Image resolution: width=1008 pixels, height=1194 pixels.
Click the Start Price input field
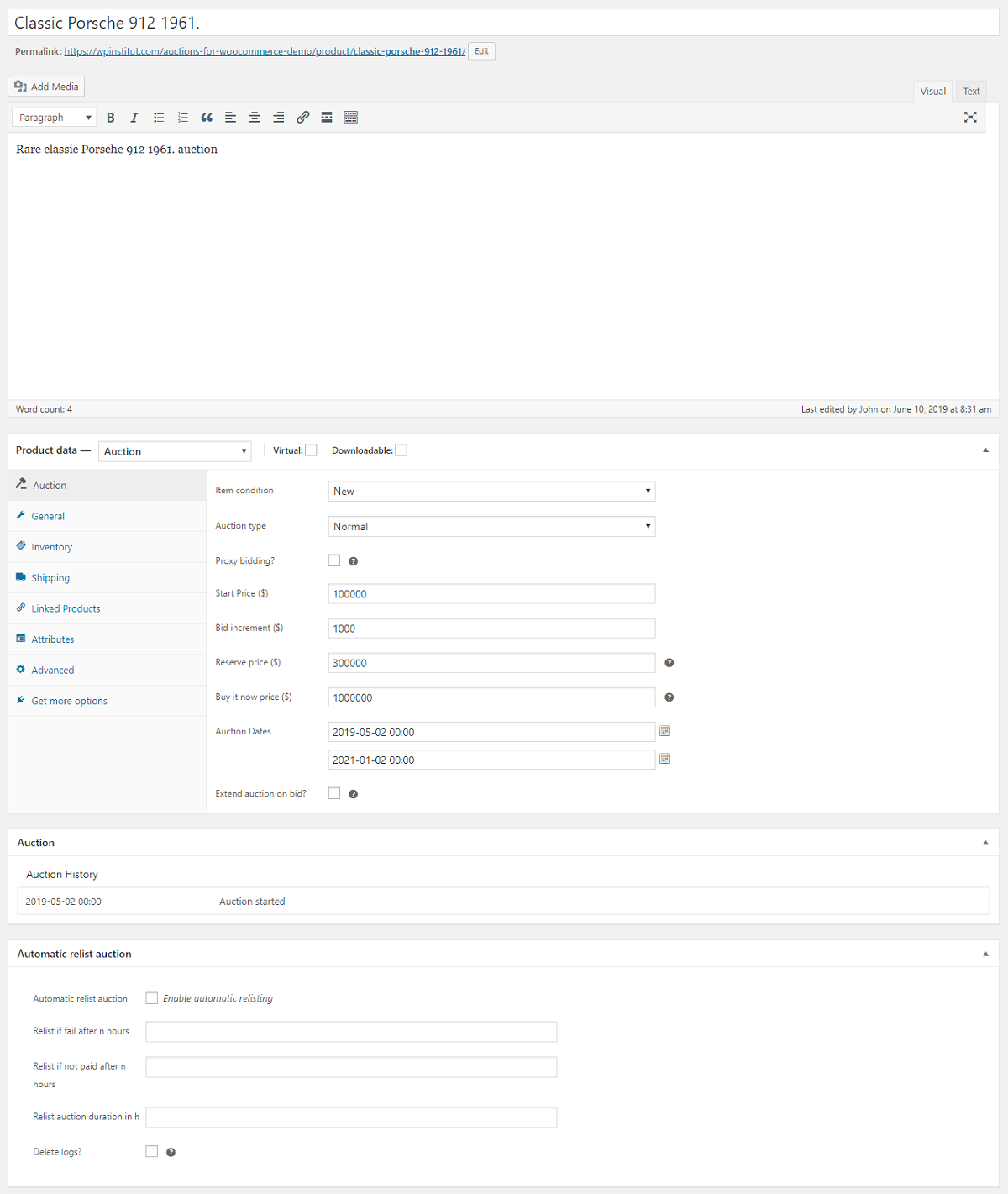(491, 593)
